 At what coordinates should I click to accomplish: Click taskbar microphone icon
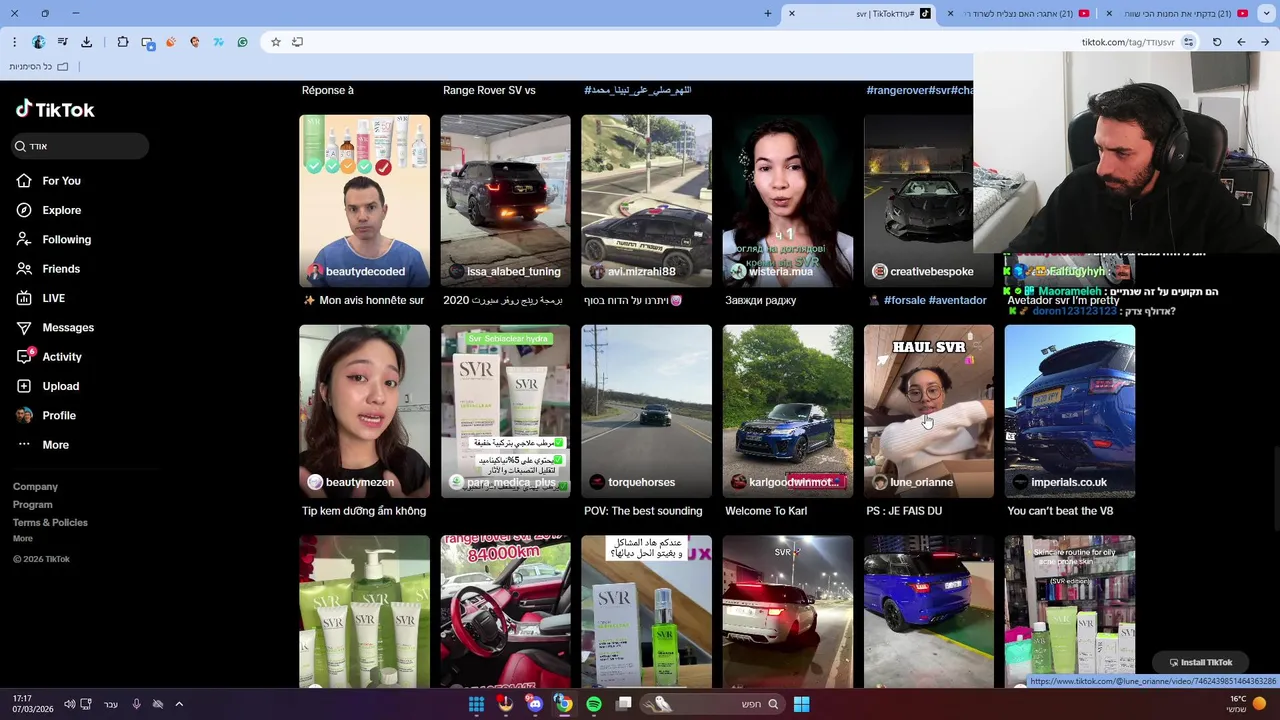click(x=136, y=704)
